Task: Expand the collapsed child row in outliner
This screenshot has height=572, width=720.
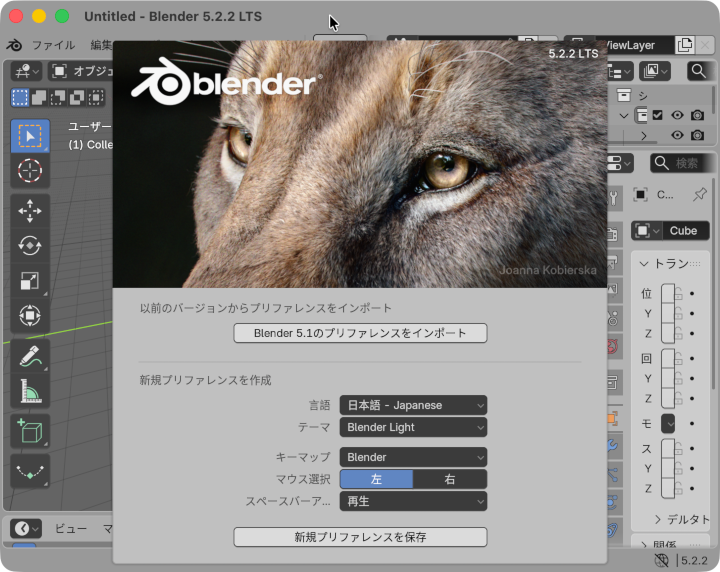Action: pos(644,135)
